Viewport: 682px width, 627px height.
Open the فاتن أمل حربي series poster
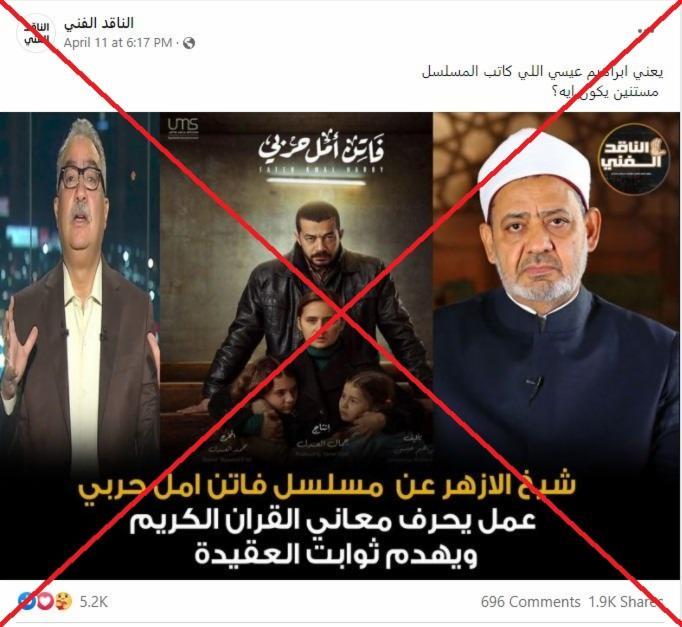click(x=296, y=287)
